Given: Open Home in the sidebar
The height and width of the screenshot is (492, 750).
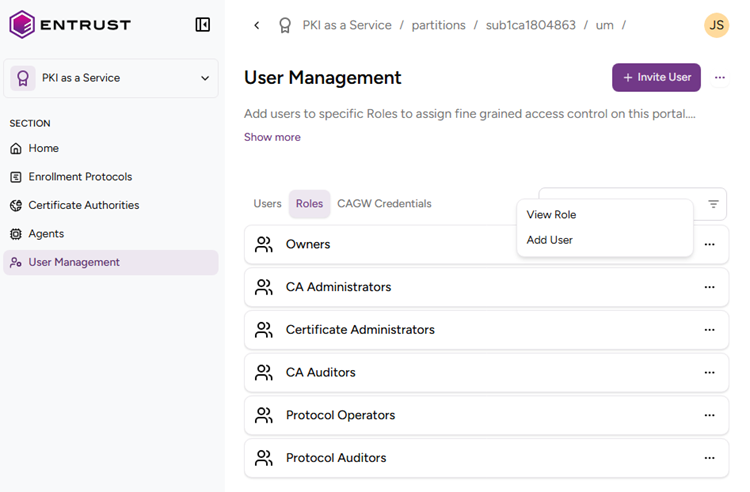Looking at the screenshot, I should 43,148.
